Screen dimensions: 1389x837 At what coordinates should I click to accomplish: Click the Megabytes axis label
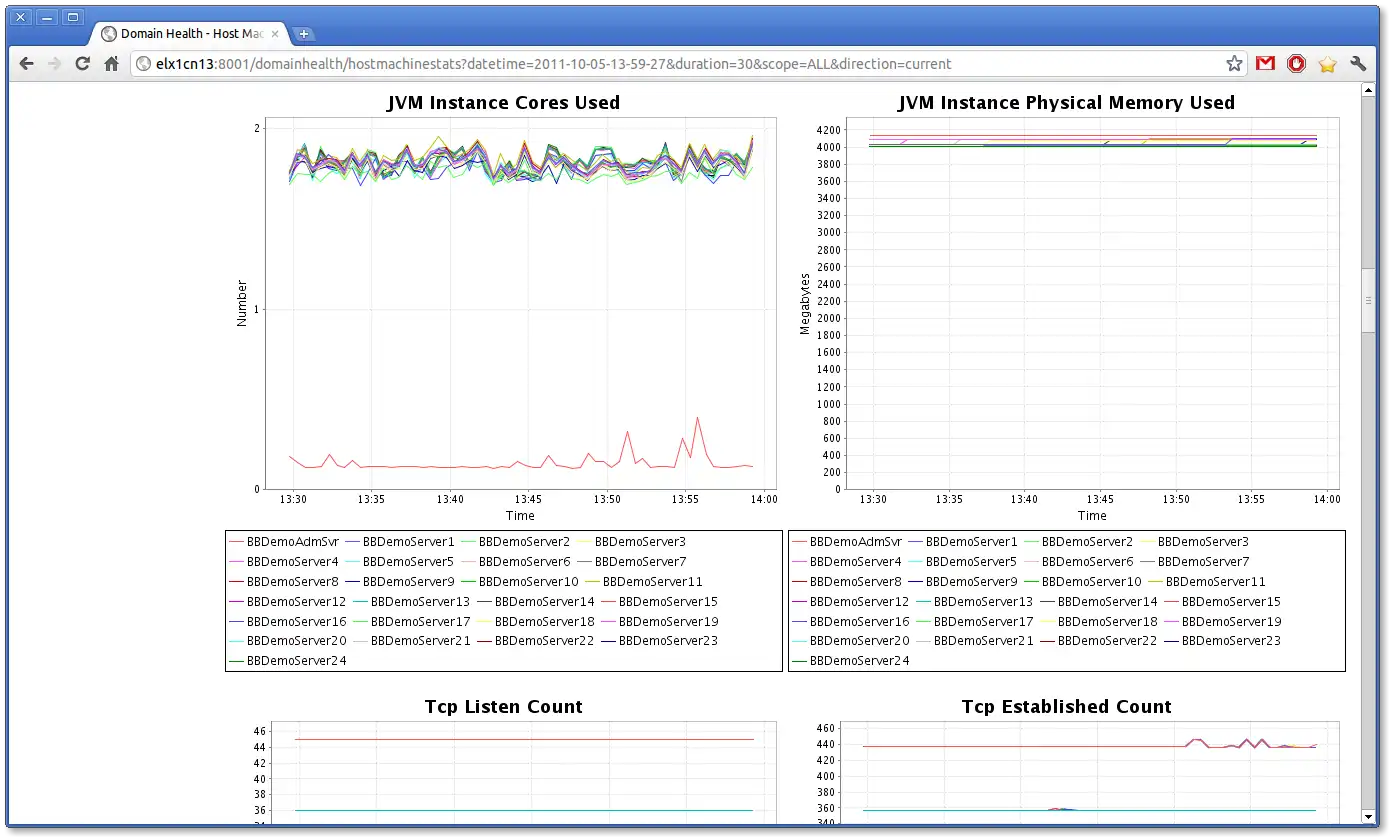805,303
